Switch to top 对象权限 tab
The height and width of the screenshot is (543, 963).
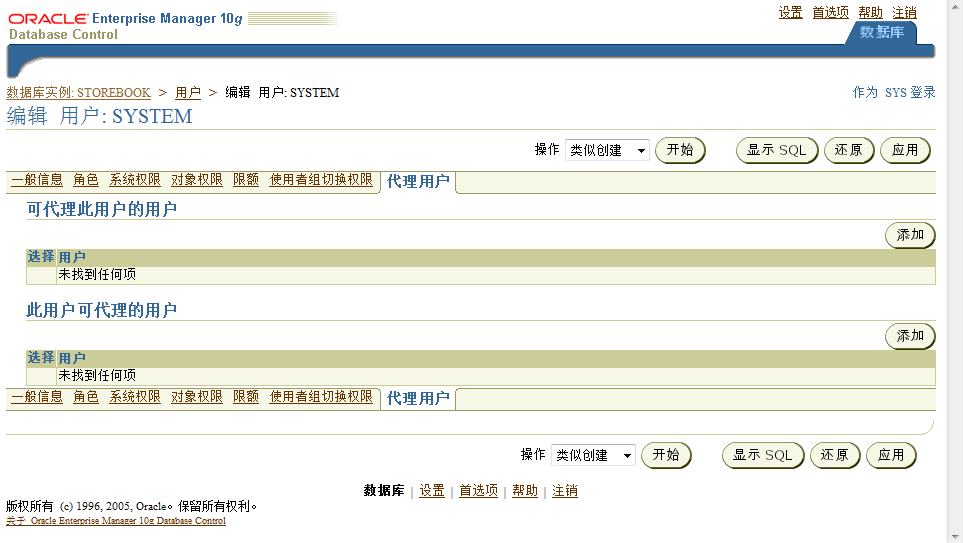point(197,179)
